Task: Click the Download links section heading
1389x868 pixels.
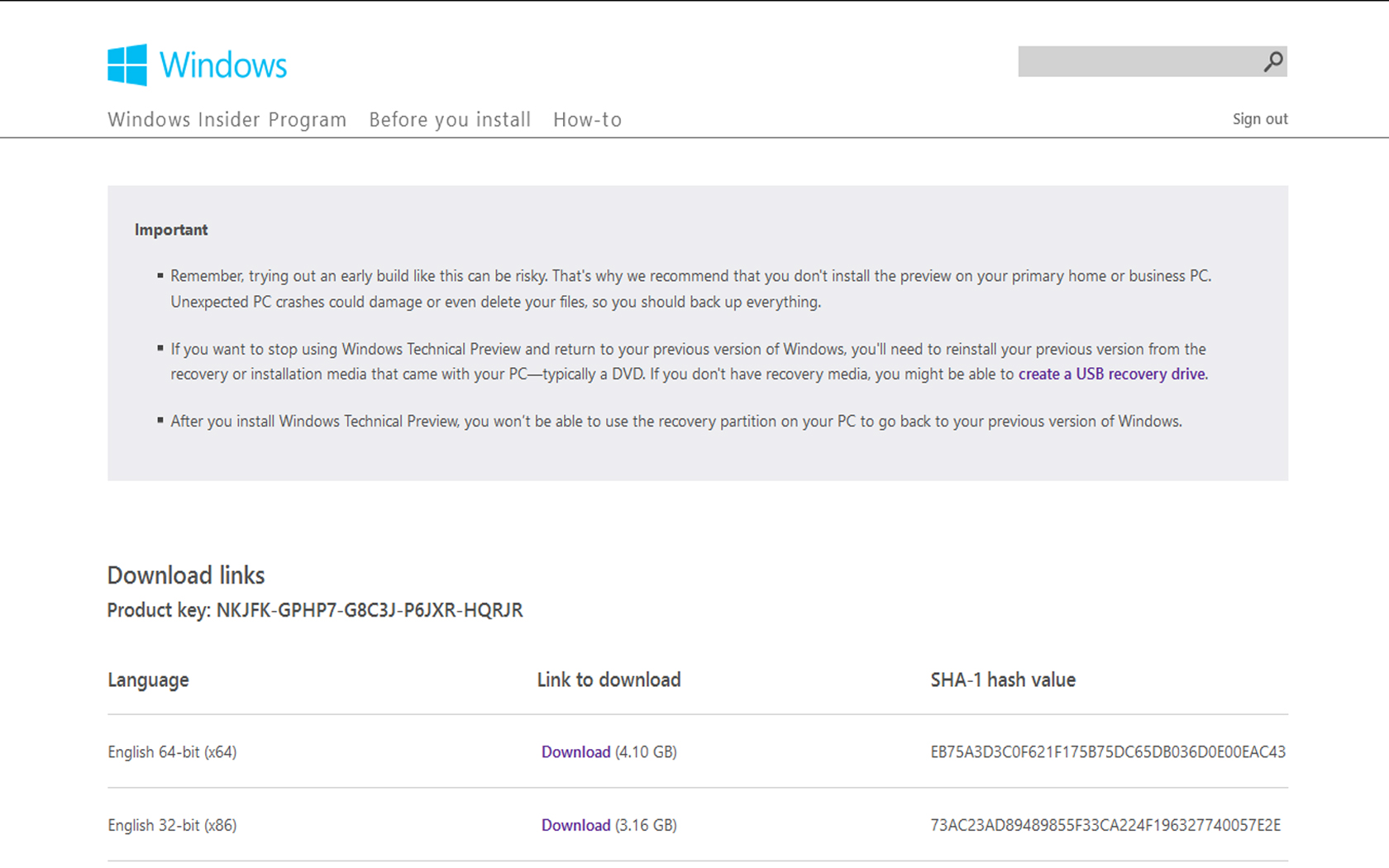Action: click(x=185, y=575)
